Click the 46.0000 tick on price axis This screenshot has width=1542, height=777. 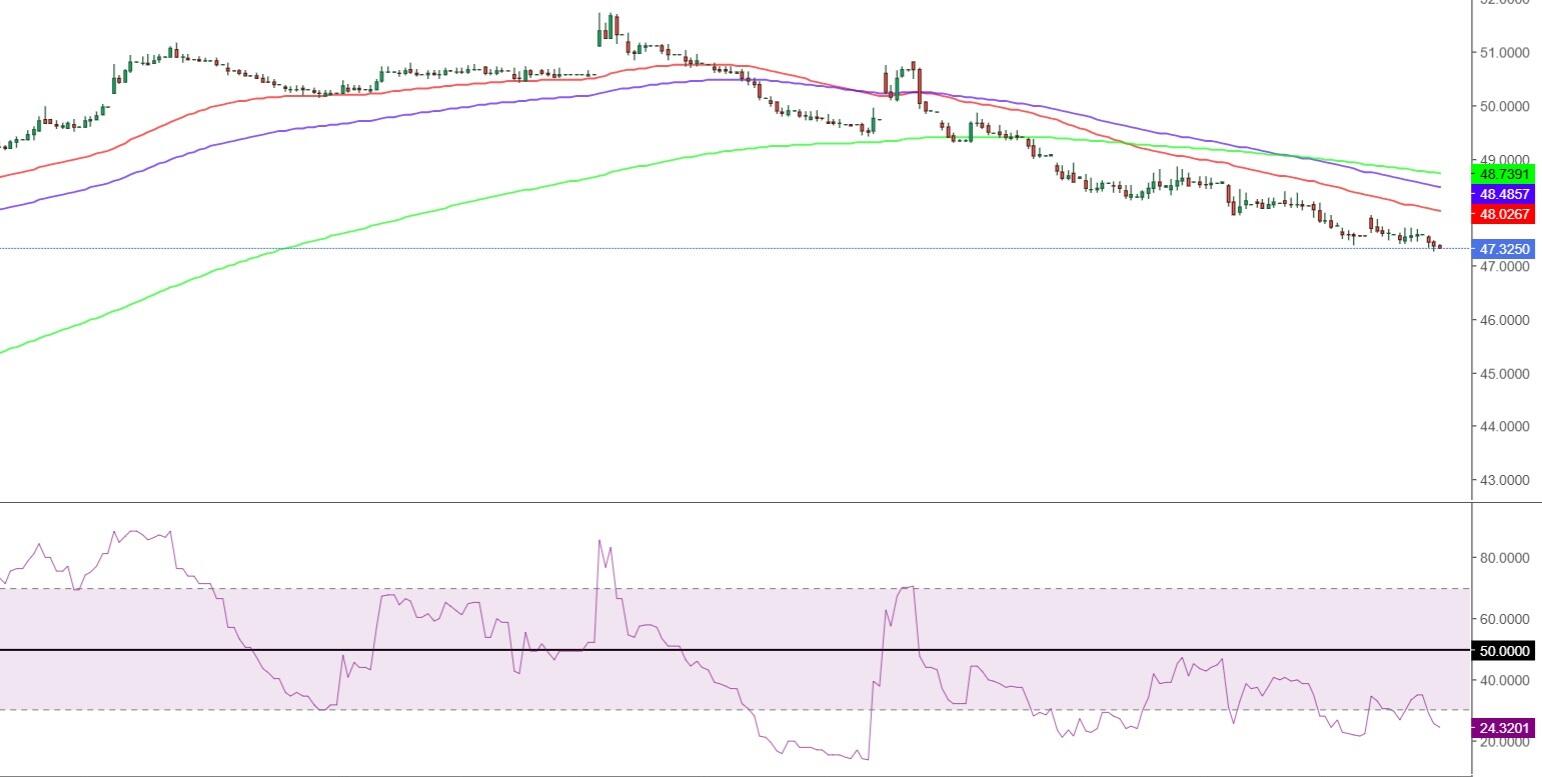tap(1504, 320)
